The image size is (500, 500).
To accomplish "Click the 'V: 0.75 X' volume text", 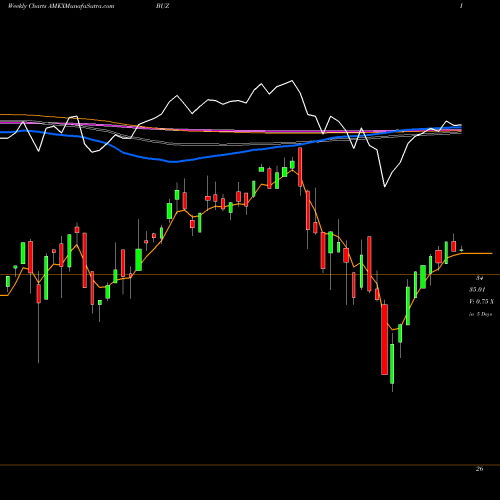I will 481,302.
